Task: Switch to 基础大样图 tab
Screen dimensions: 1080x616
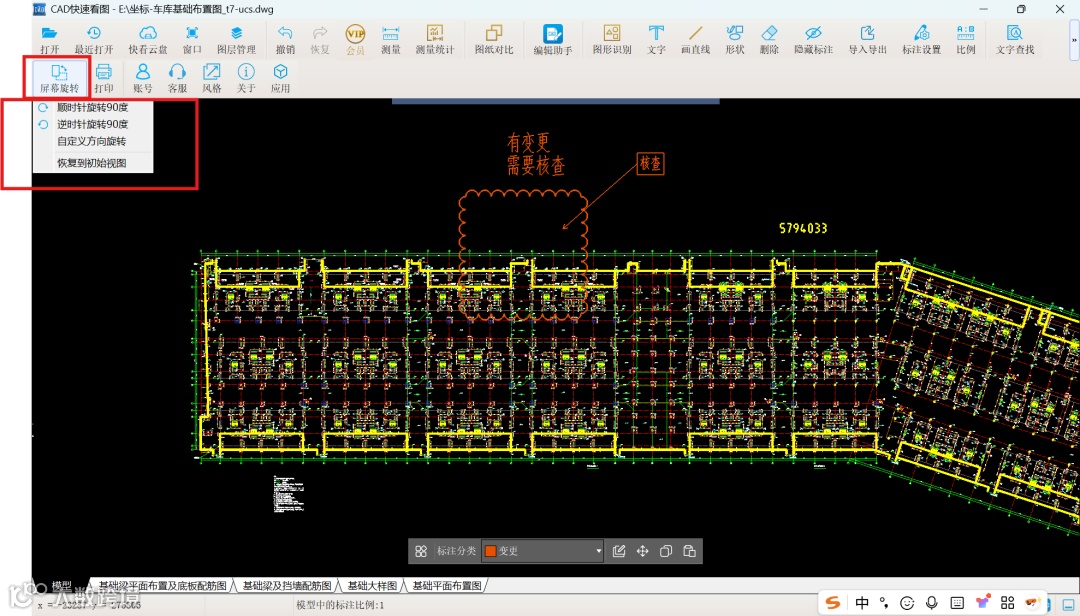Action: click(x=372, y=586)
